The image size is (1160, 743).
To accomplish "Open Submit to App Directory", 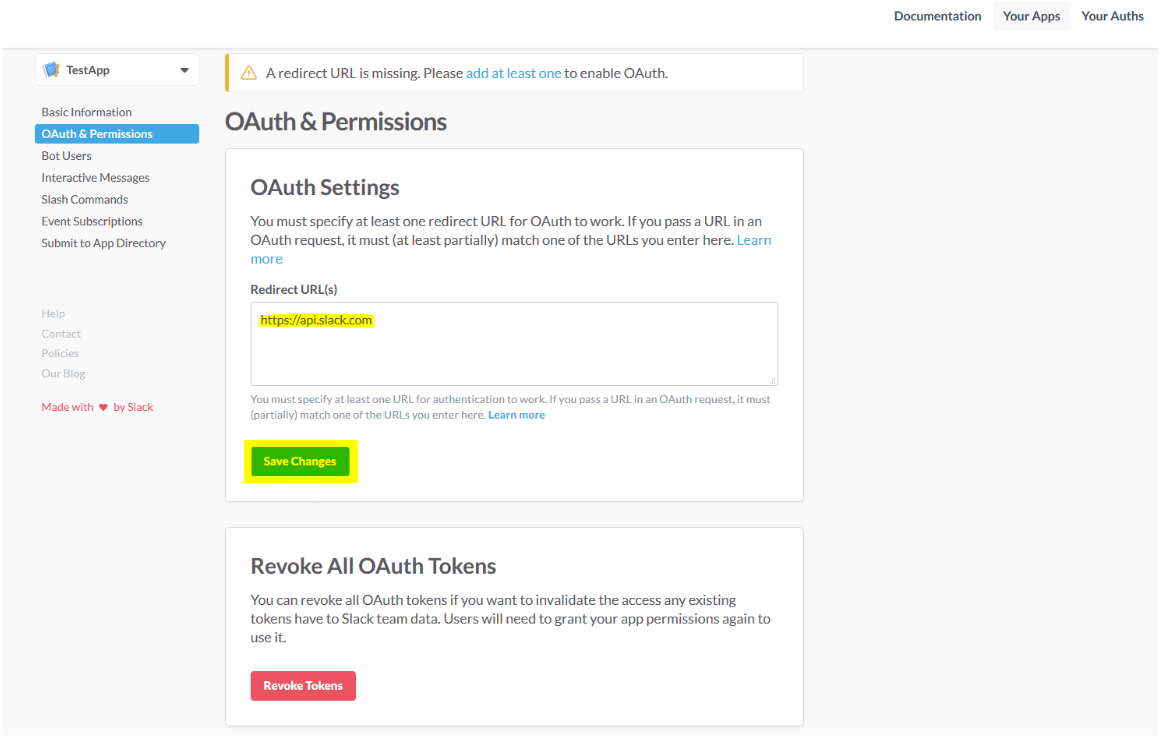I will tap(104, 243).
